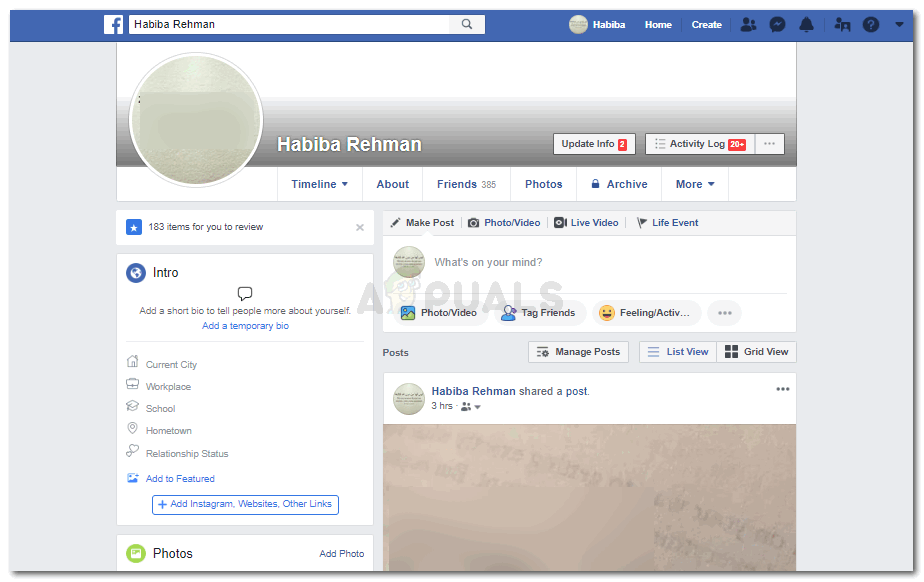
Task: Click Feeling/Activity button
Action: tap(646, 313)
